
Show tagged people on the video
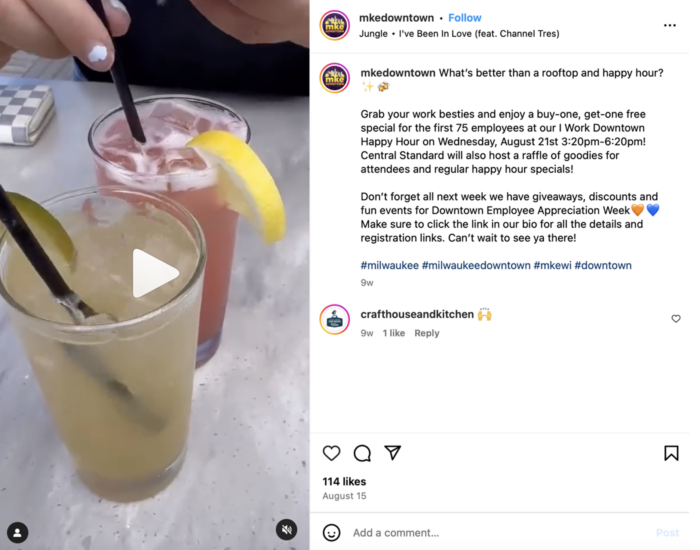click(18, 533)
